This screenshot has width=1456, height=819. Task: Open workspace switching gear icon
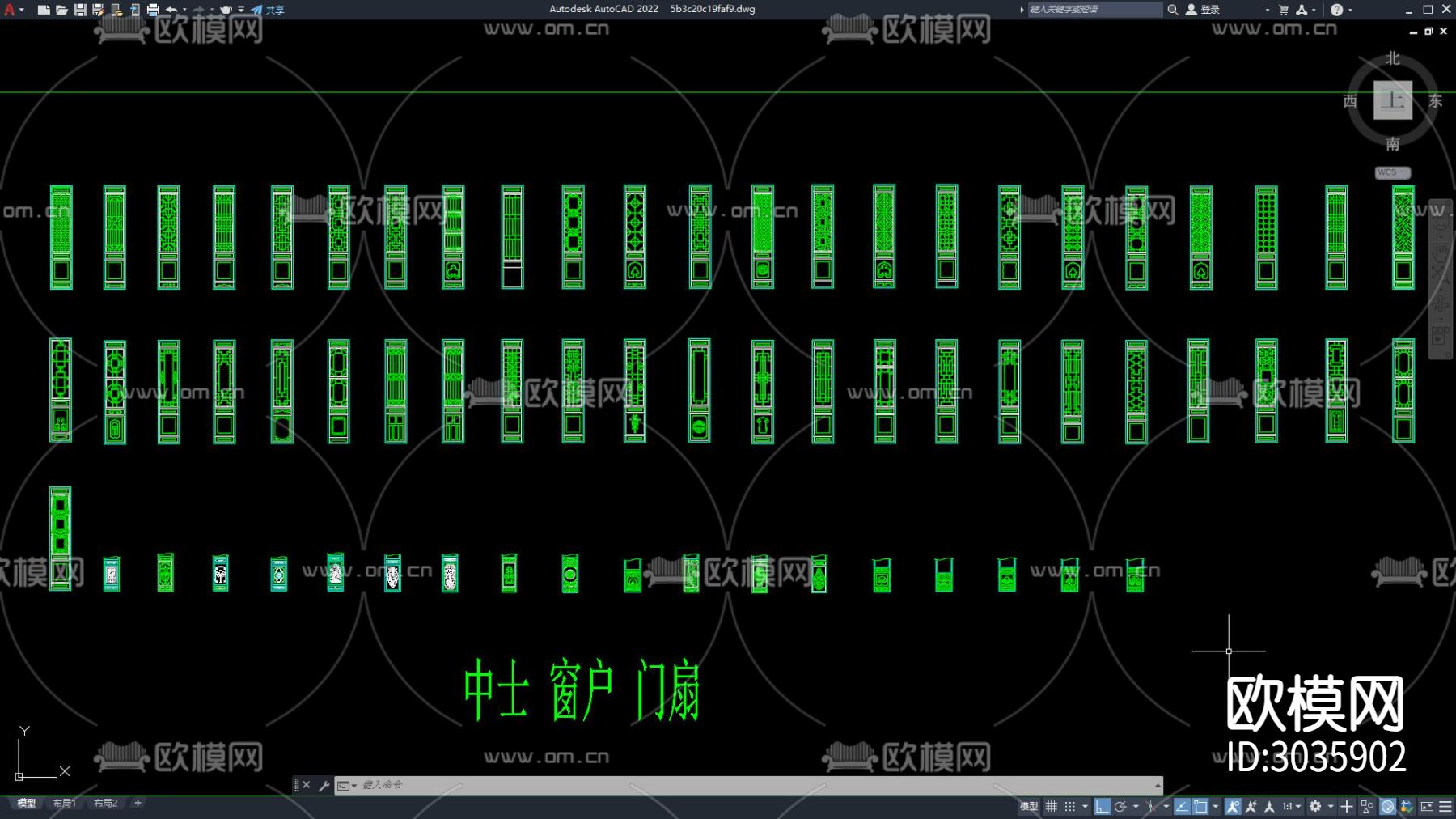tap(1315, 806)
